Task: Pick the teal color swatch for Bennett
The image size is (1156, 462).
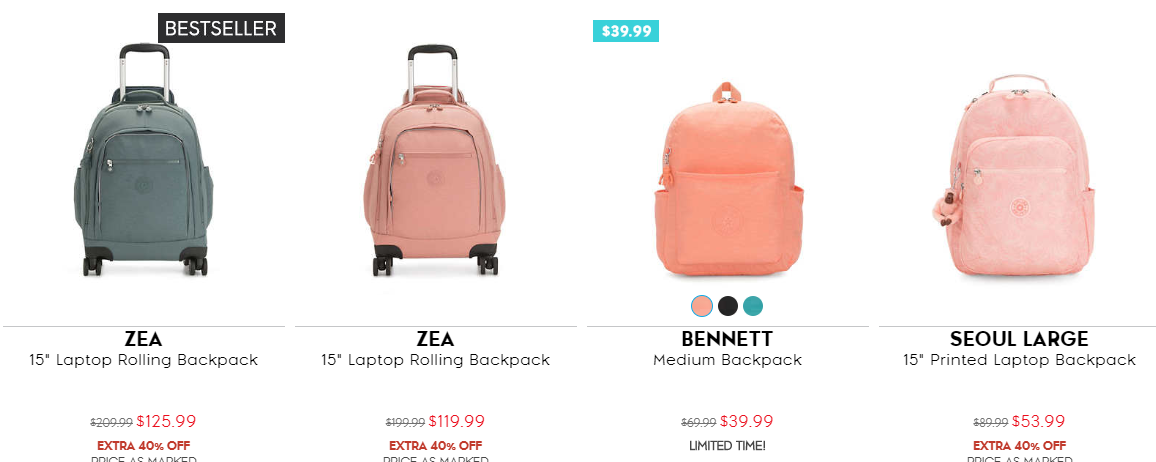Action: click(753, 306)
